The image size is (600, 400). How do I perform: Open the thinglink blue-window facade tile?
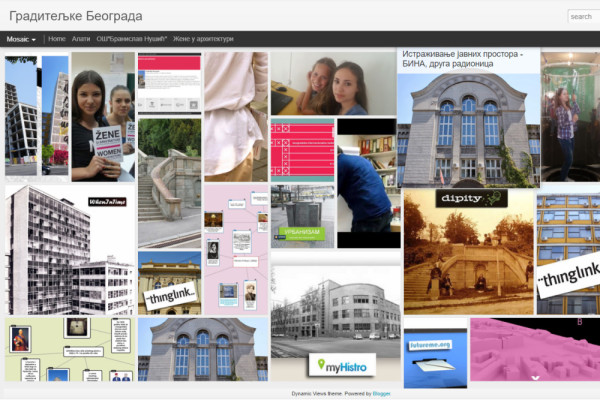point(568,251)
